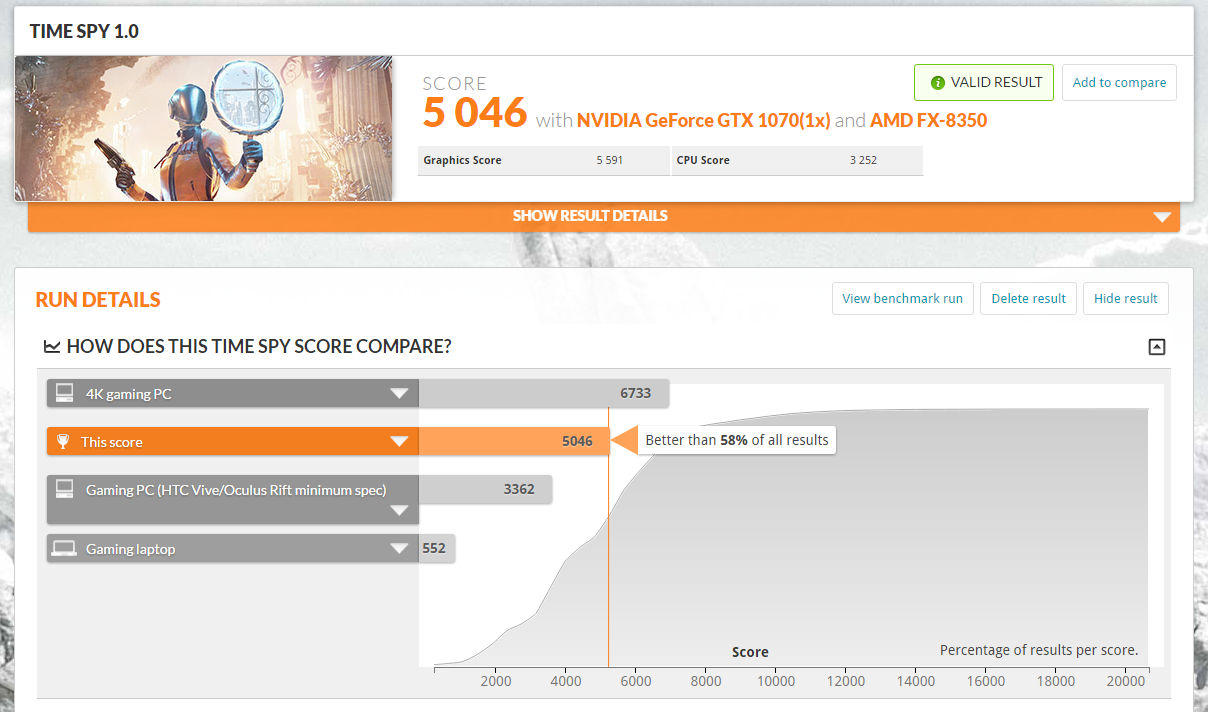Click the Graphics Score label
1208x712 pixels.
pyautogui.click(x=462, y=160)
